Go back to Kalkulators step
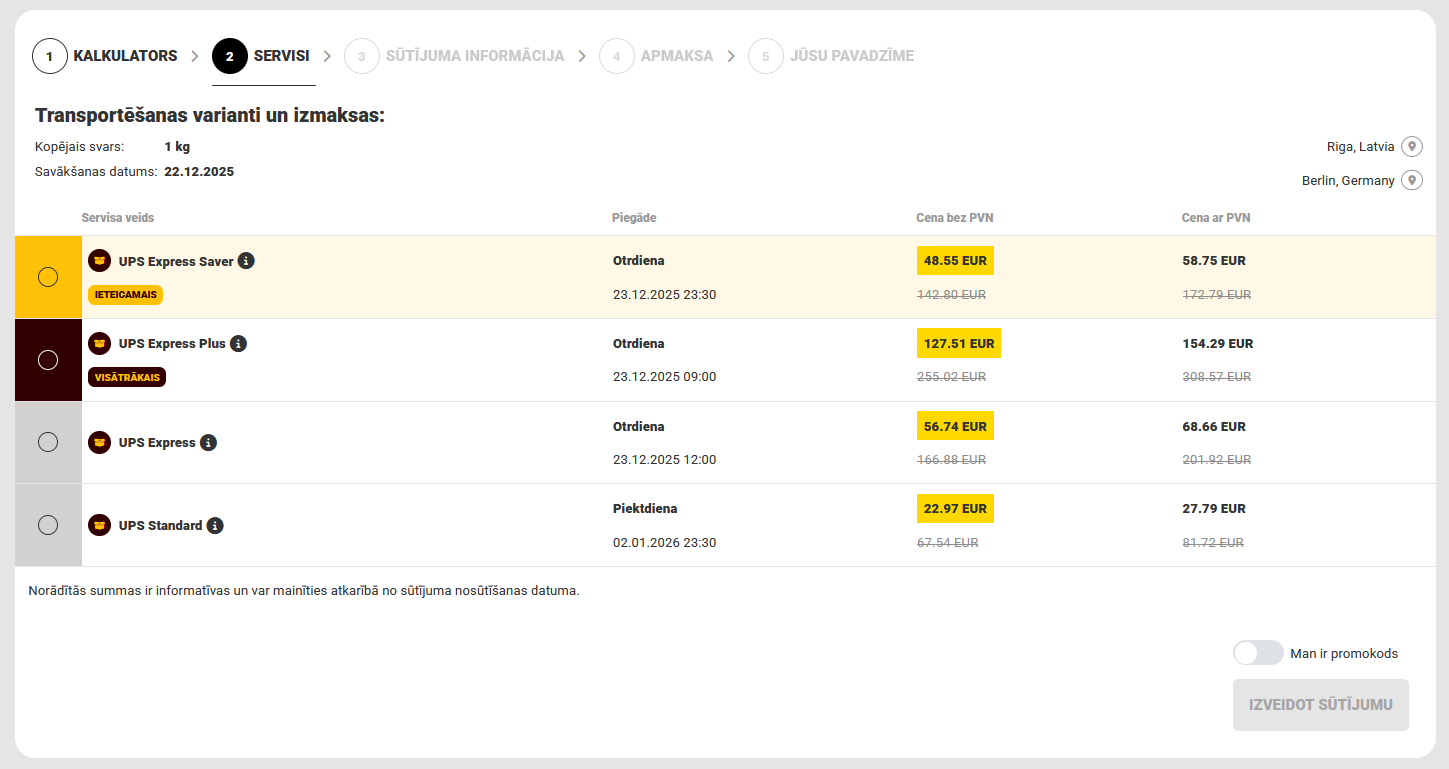Viewport: 1449px width, 769px height. pyautogui.click(x=105, y=56)
